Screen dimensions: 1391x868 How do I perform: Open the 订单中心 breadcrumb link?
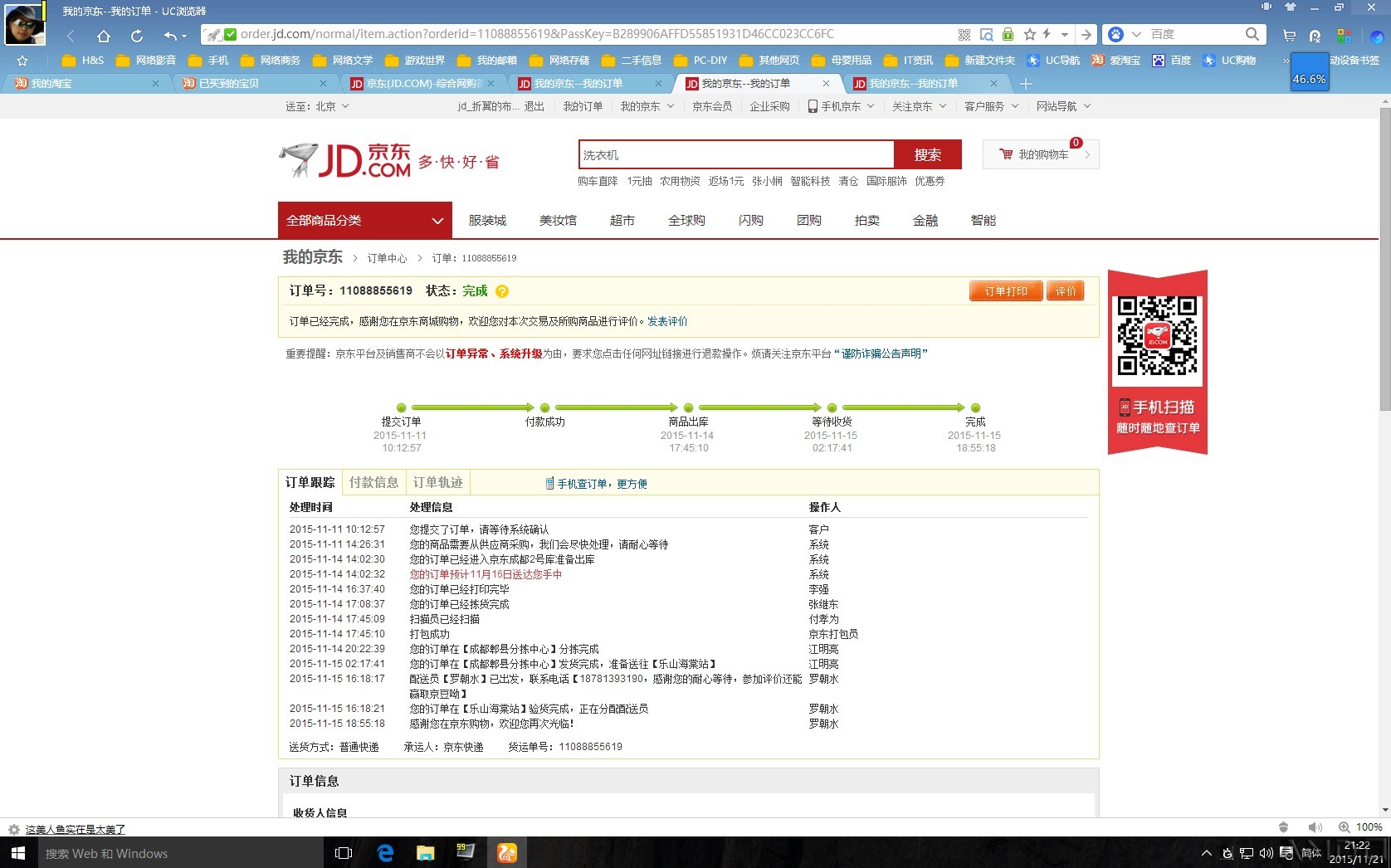pos(387,258)
